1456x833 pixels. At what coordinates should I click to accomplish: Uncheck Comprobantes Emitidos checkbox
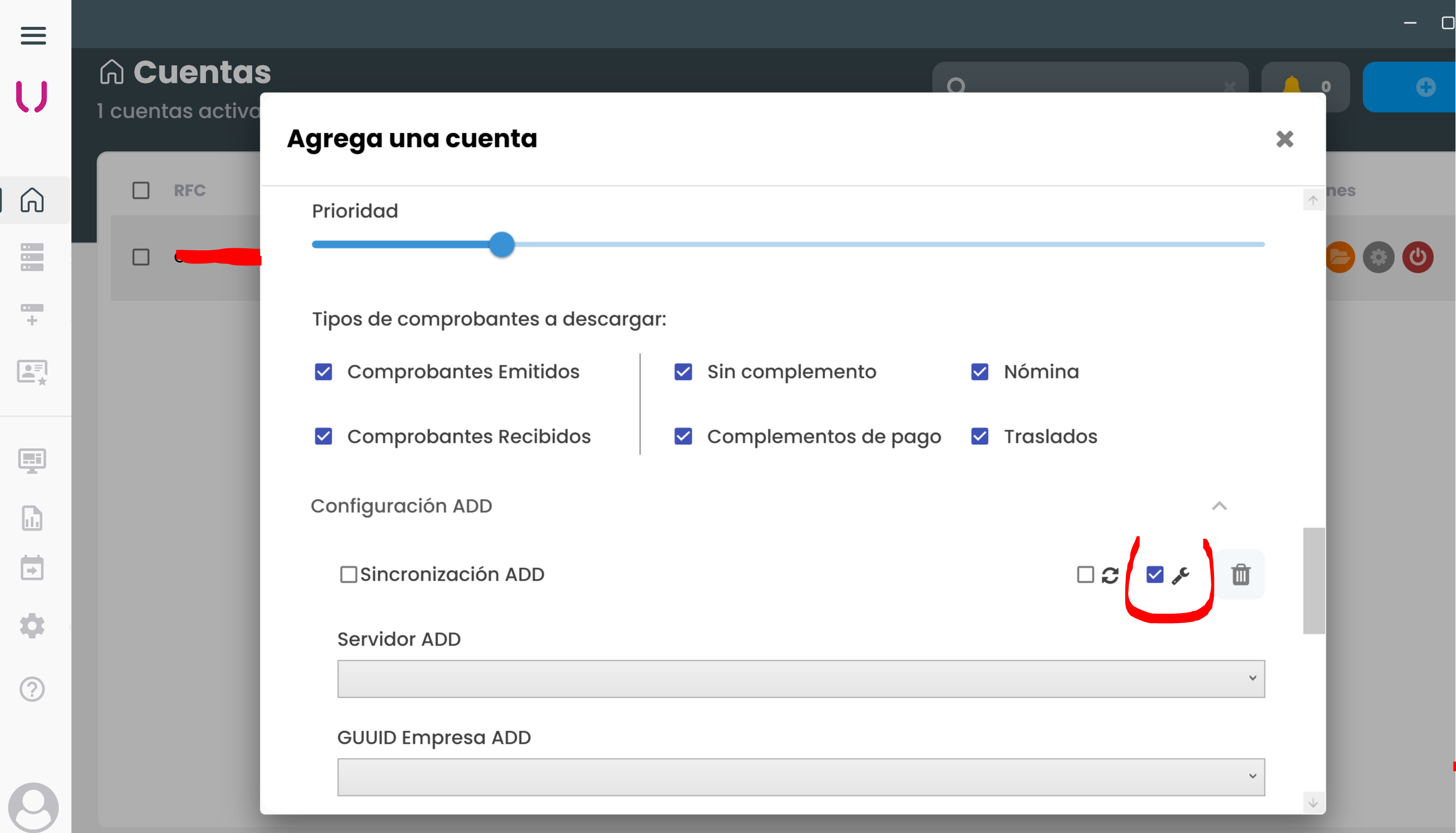[324, 372]
